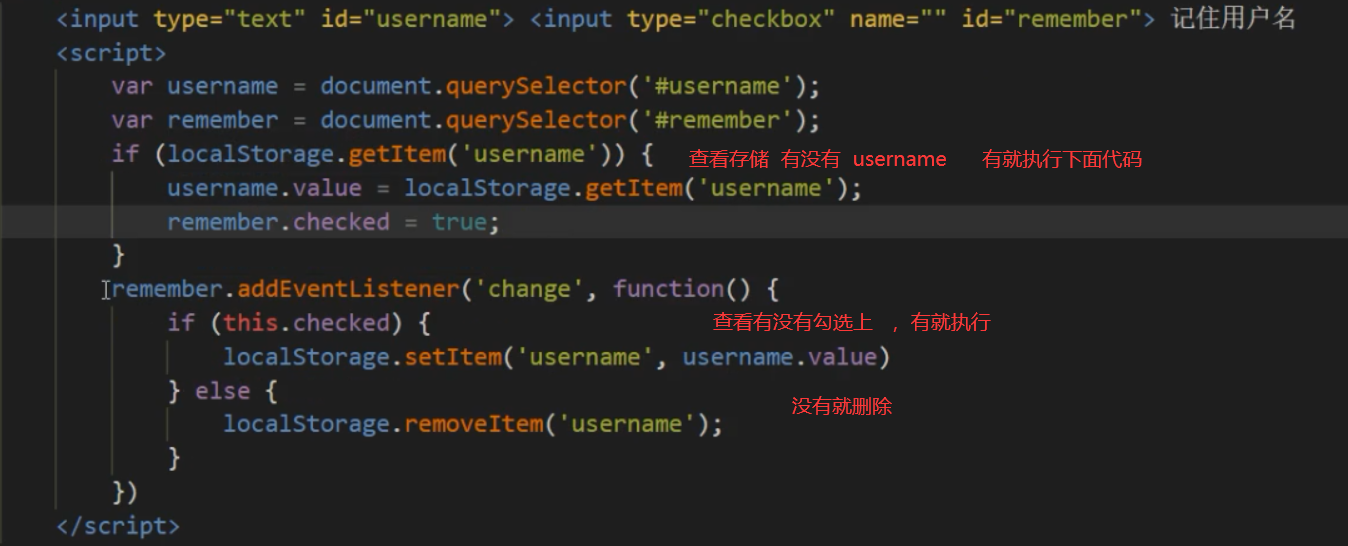Click the 'change' event string

pyautogui.click(x=528, y=289)
